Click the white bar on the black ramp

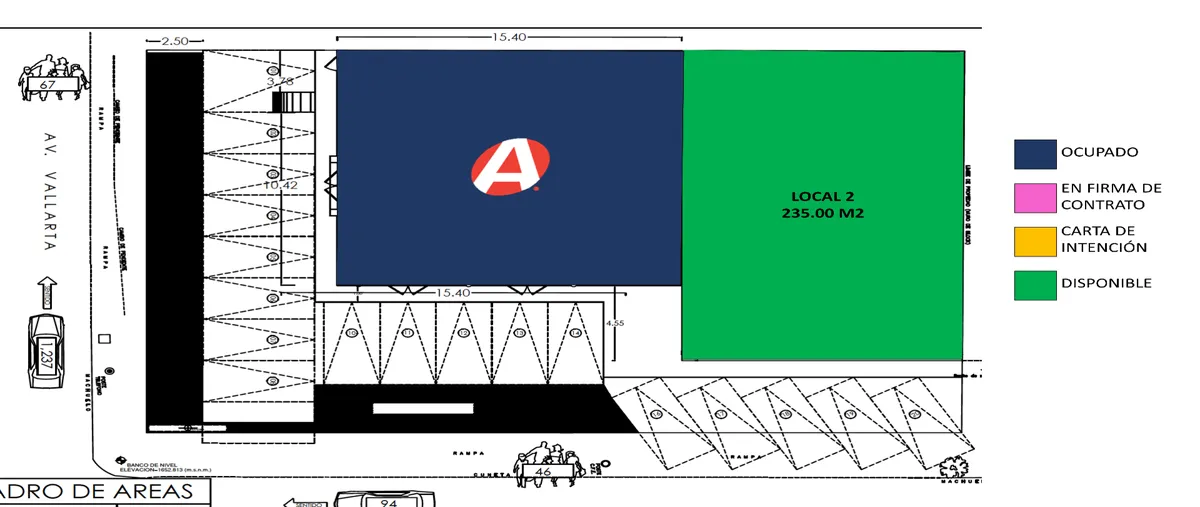tap(423, 408)
